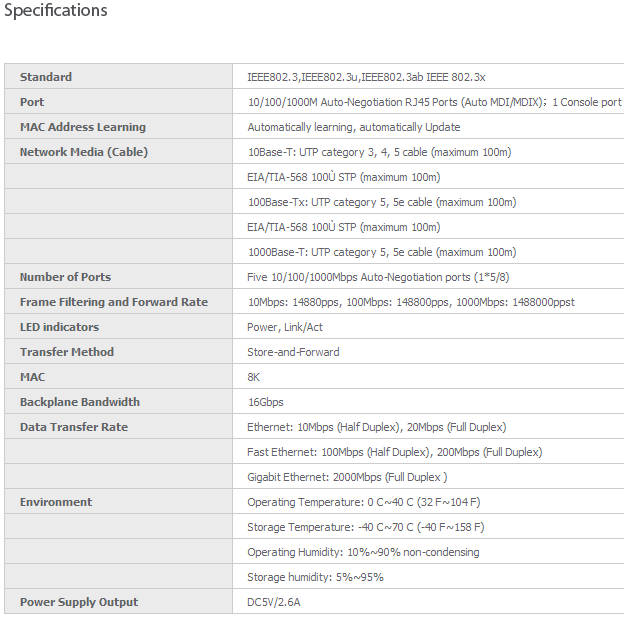
Task: Click the Gigabit Ethernet 2000Mbps text
Action: 347,477
